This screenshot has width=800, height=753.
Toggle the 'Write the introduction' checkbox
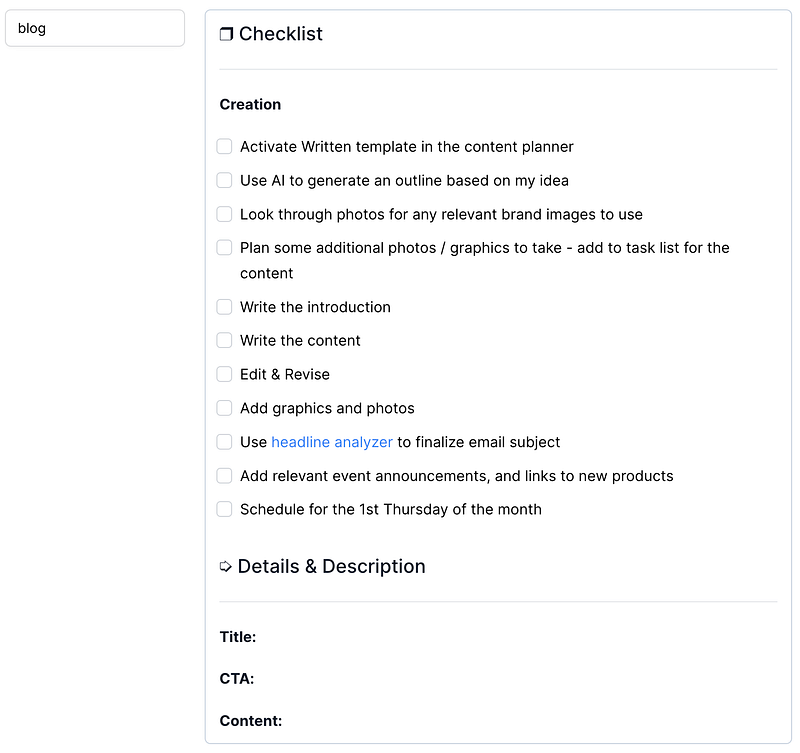pyautogui.click(x=225, y=307)
